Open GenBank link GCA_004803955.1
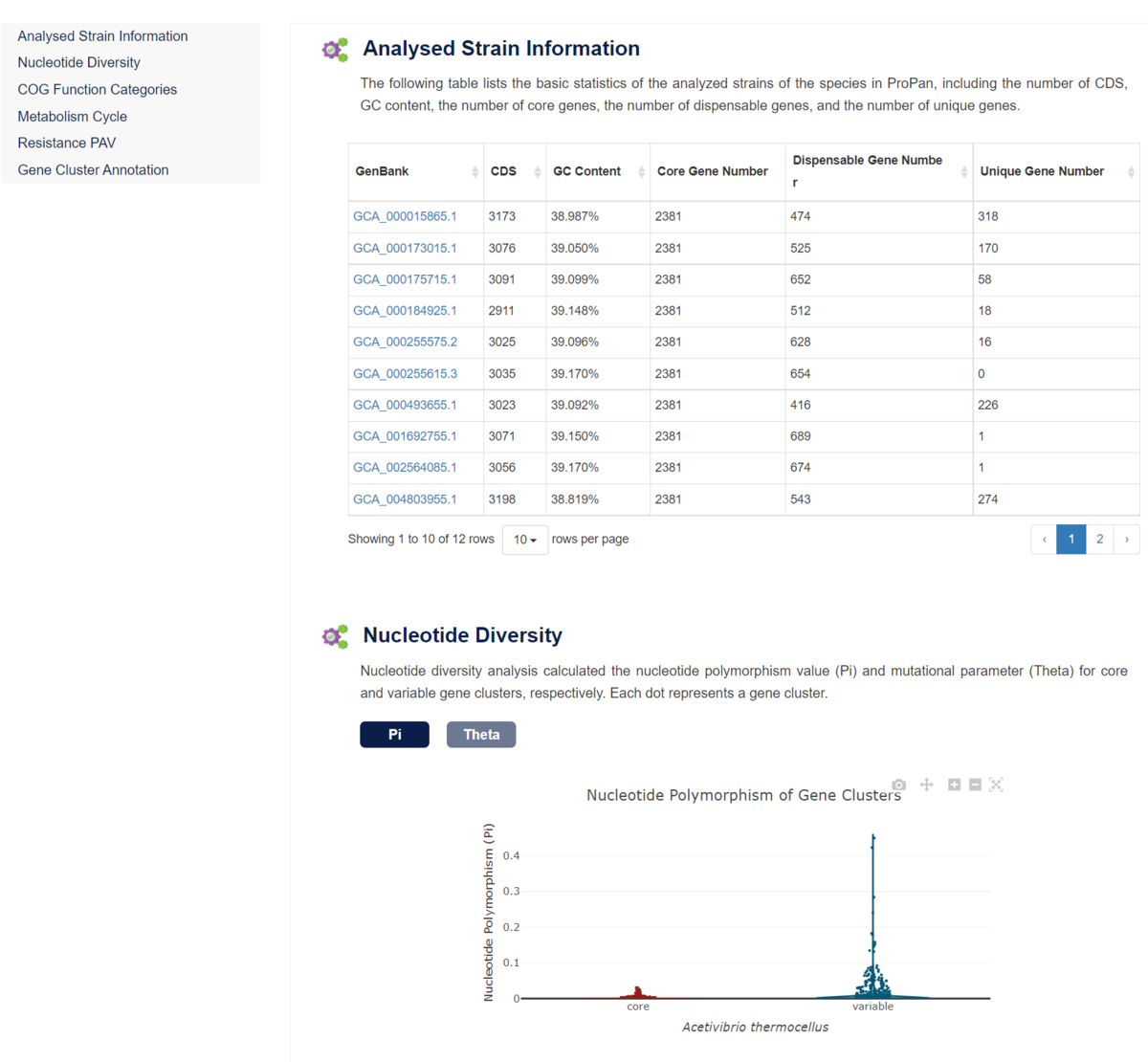This screenshot has height=1062, width=1148. point(405,499)
